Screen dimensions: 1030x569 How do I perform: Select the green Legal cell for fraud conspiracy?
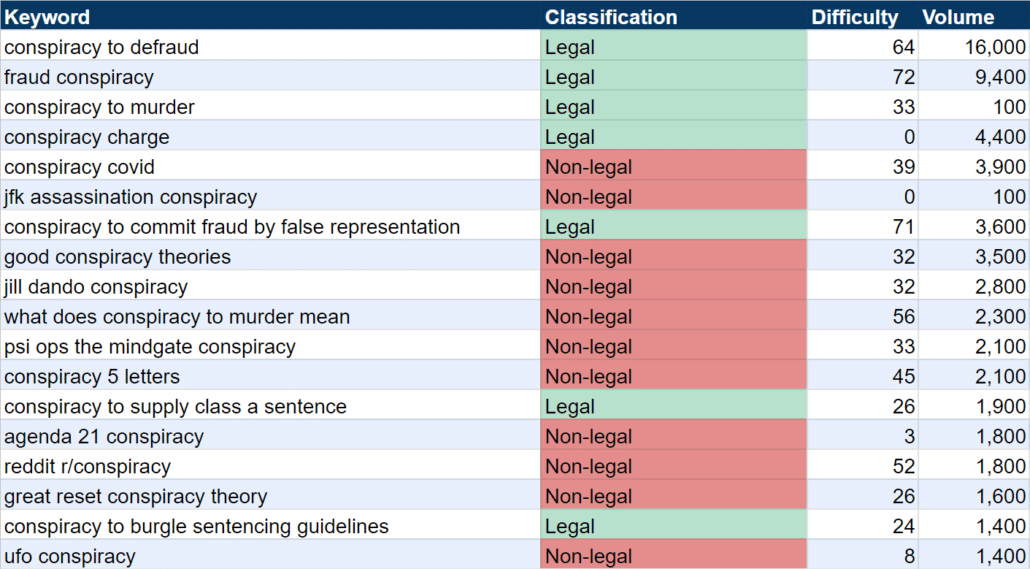click(673, 77)
